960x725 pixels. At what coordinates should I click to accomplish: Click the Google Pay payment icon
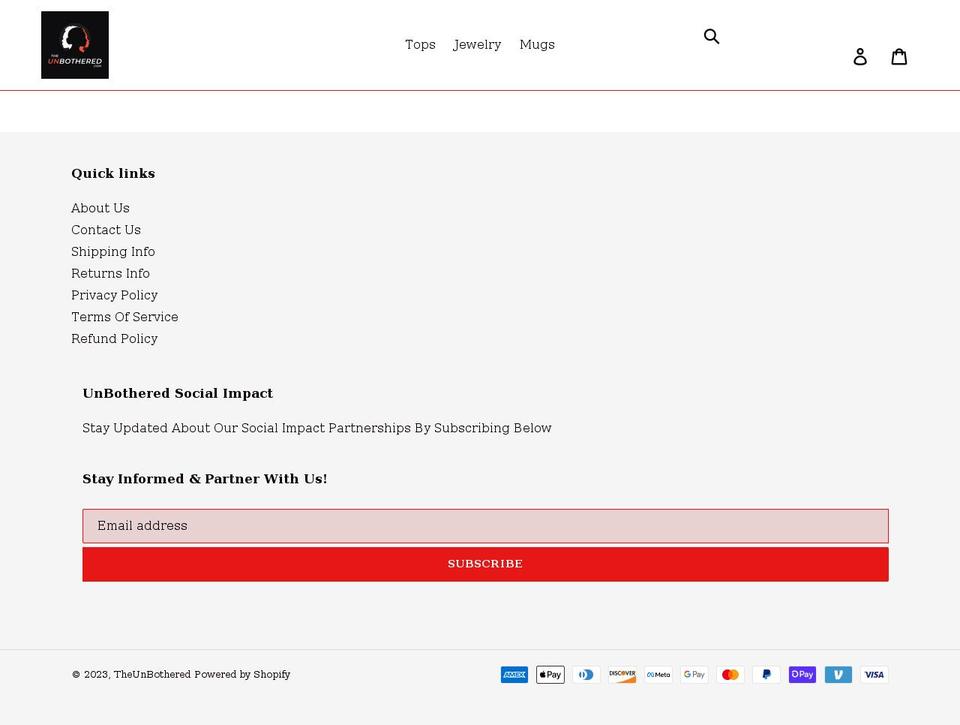pos(694,675)
